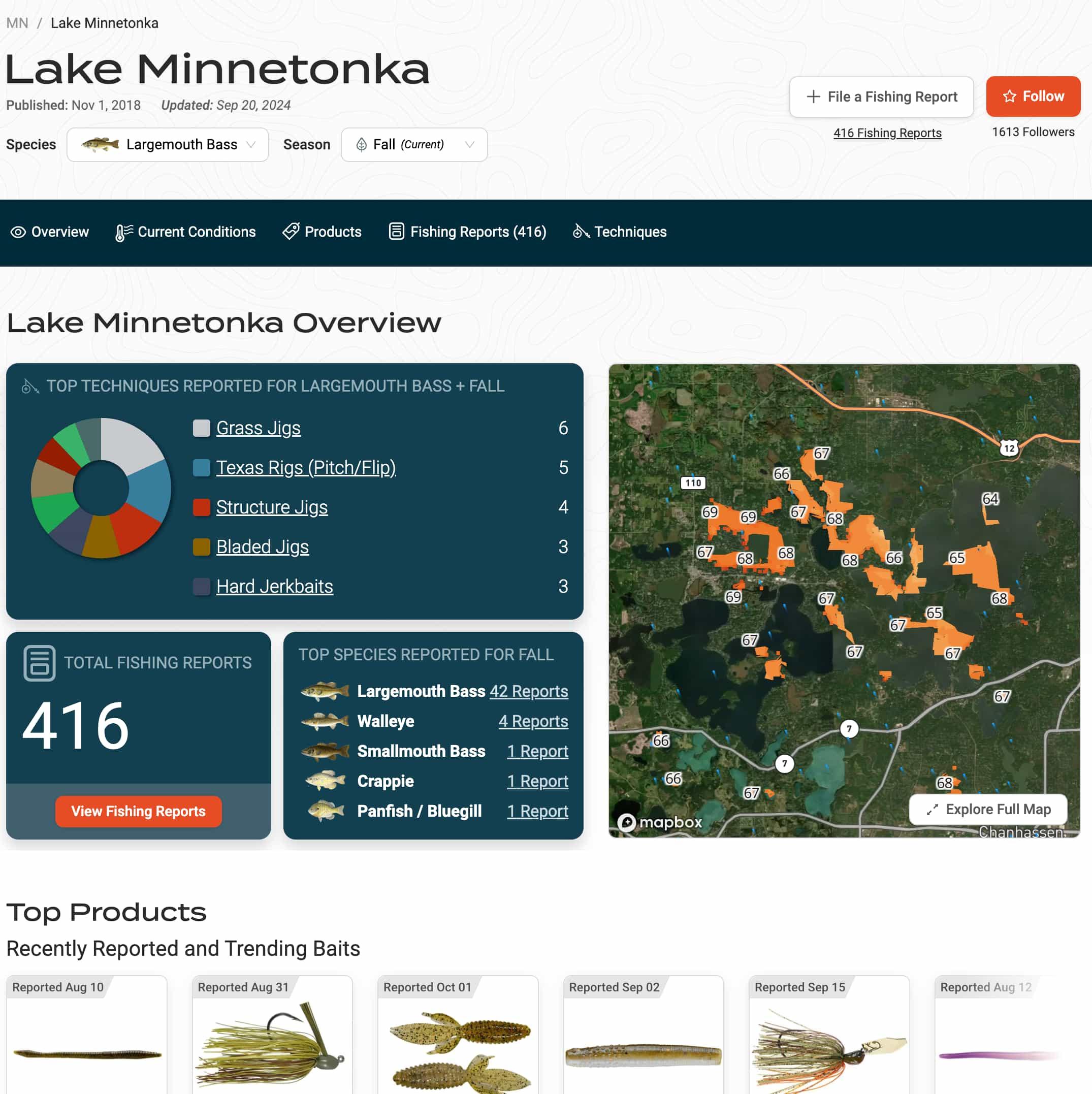1092x1094 pixels.
Task: Open the 42 Reports link for Largemouth Bass
Action: tap(528, 691)
